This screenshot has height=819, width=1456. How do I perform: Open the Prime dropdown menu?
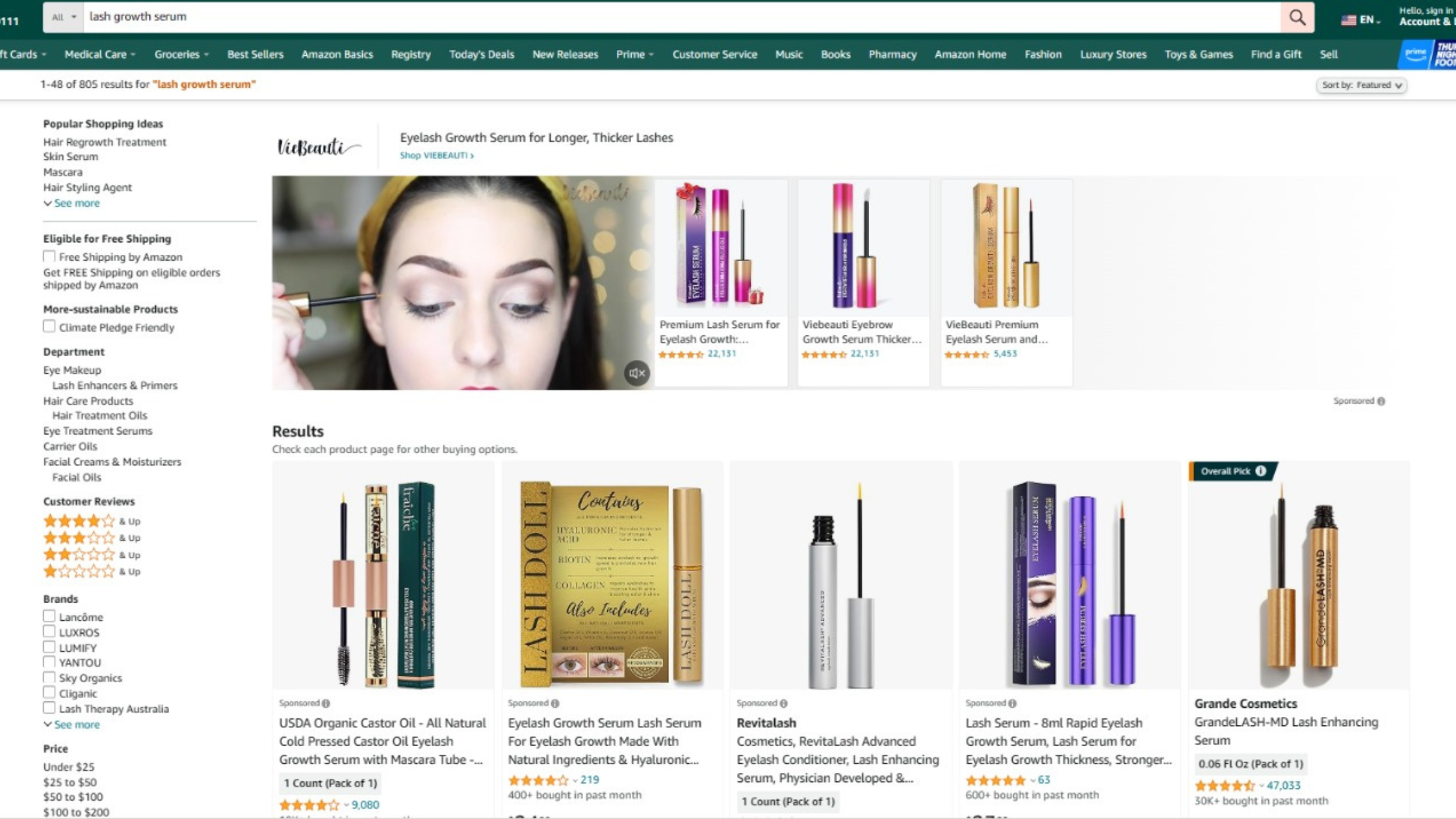[x=634, y=55]
